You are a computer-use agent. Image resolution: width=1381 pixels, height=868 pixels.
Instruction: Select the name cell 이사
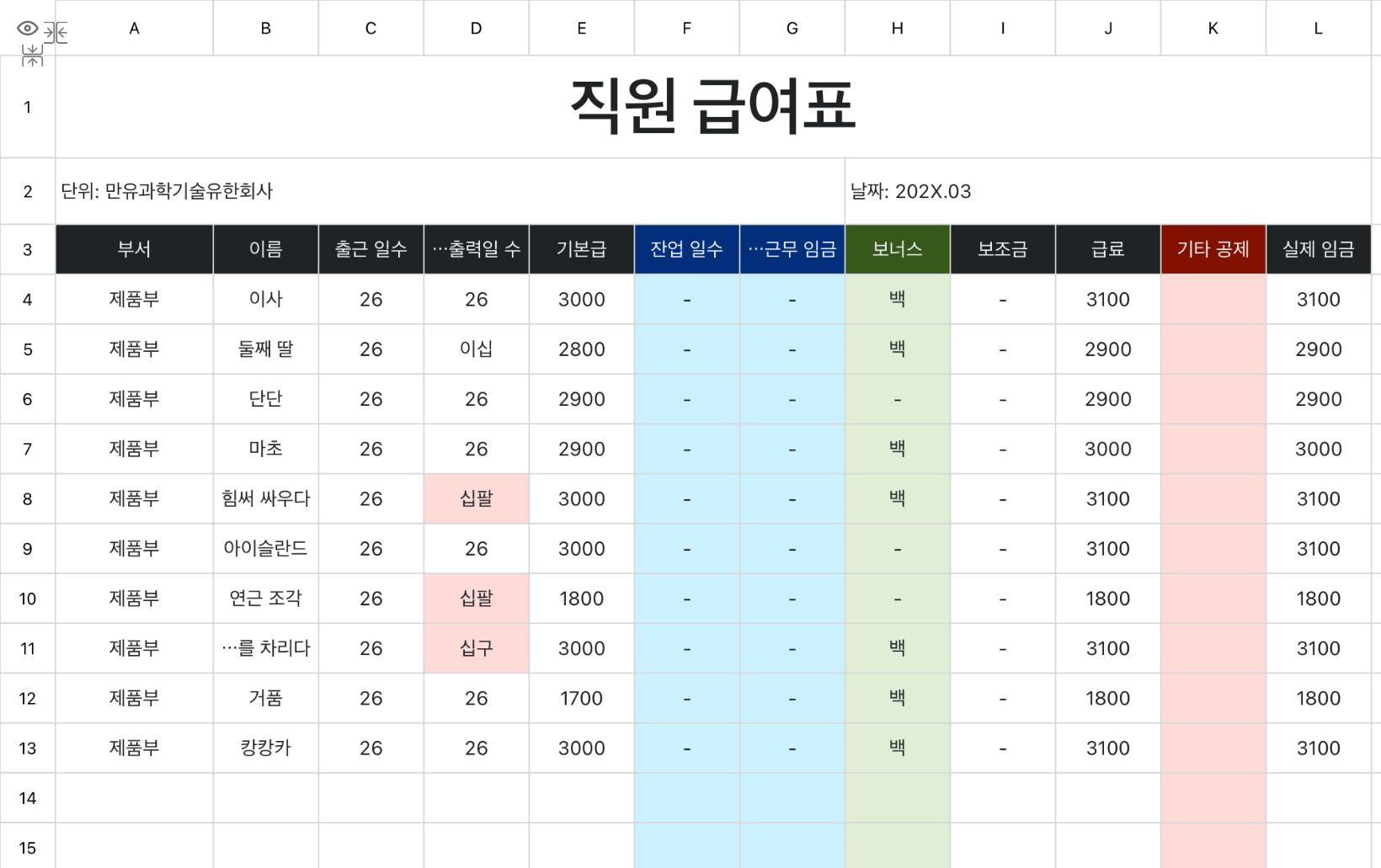click(265, 299)
